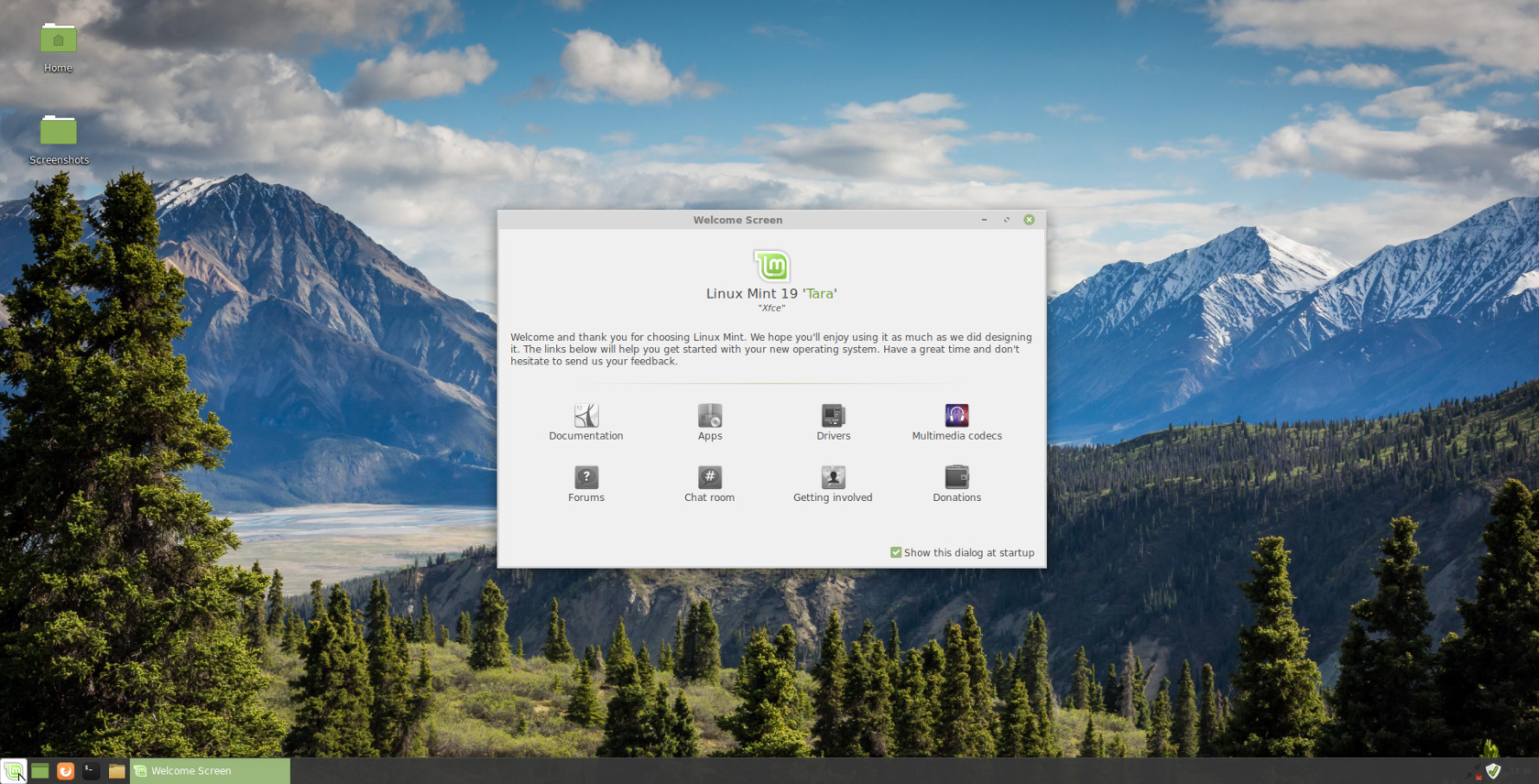
Task: Open the Mint menu button in the panel
Action: [x=14, y=771]
